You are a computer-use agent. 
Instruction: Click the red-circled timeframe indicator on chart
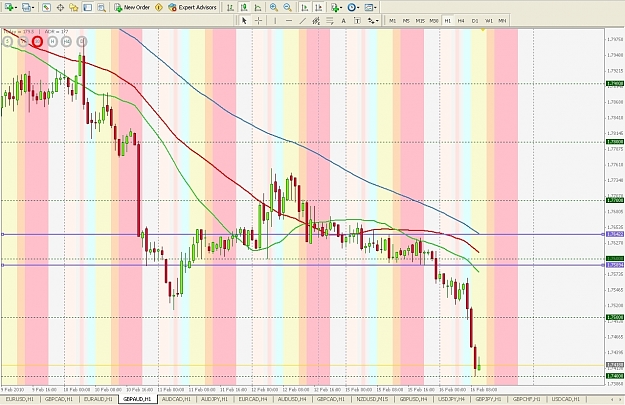point(37,41)
